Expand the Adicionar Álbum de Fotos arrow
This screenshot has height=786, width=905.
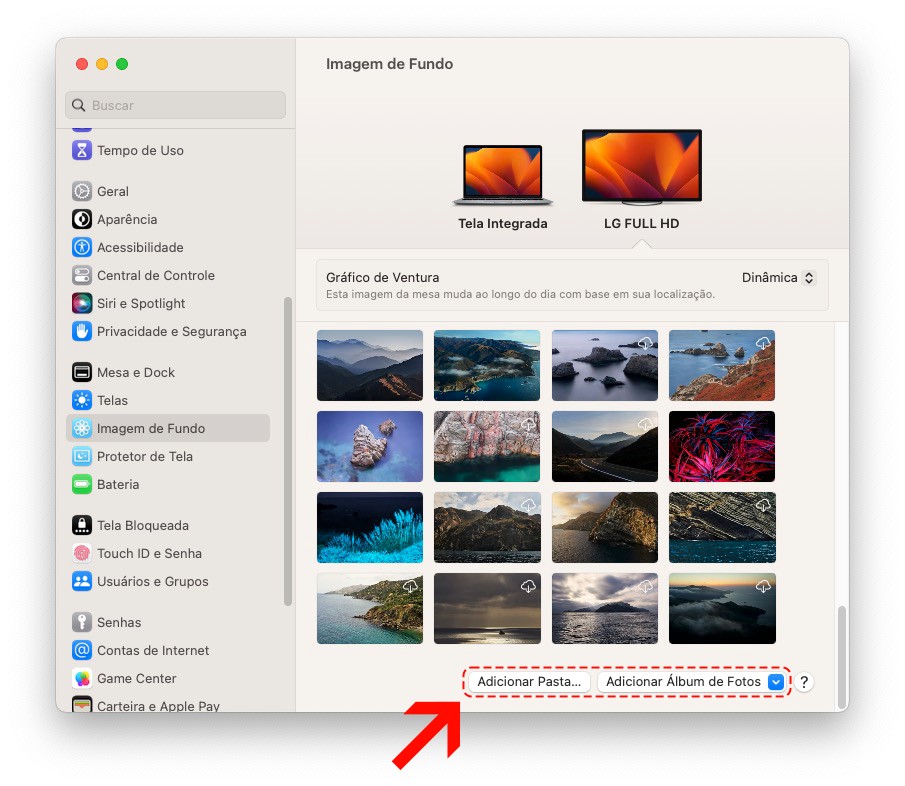[x=777, y=682]
